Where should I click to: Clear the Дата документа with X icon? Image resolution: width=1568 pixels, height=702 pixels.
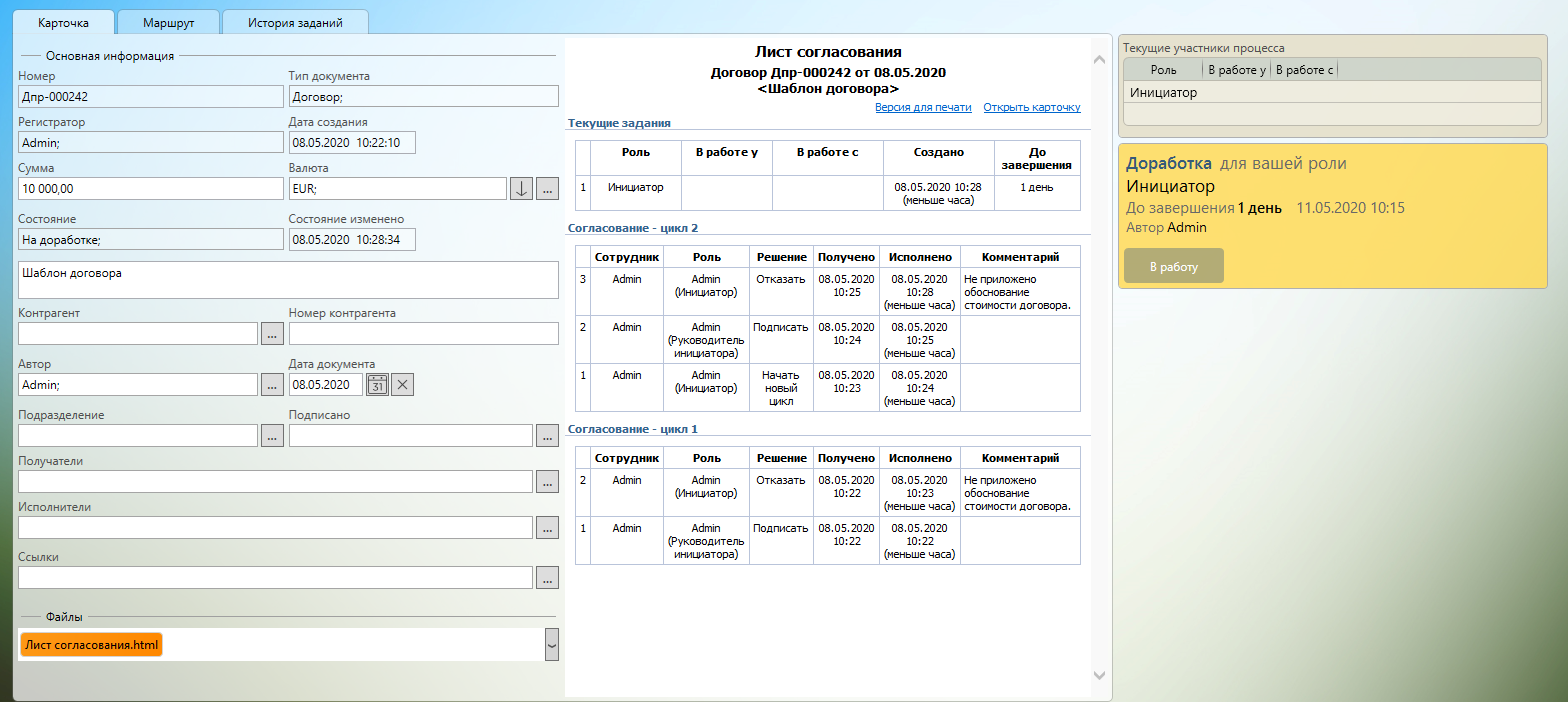coord(402,384)
